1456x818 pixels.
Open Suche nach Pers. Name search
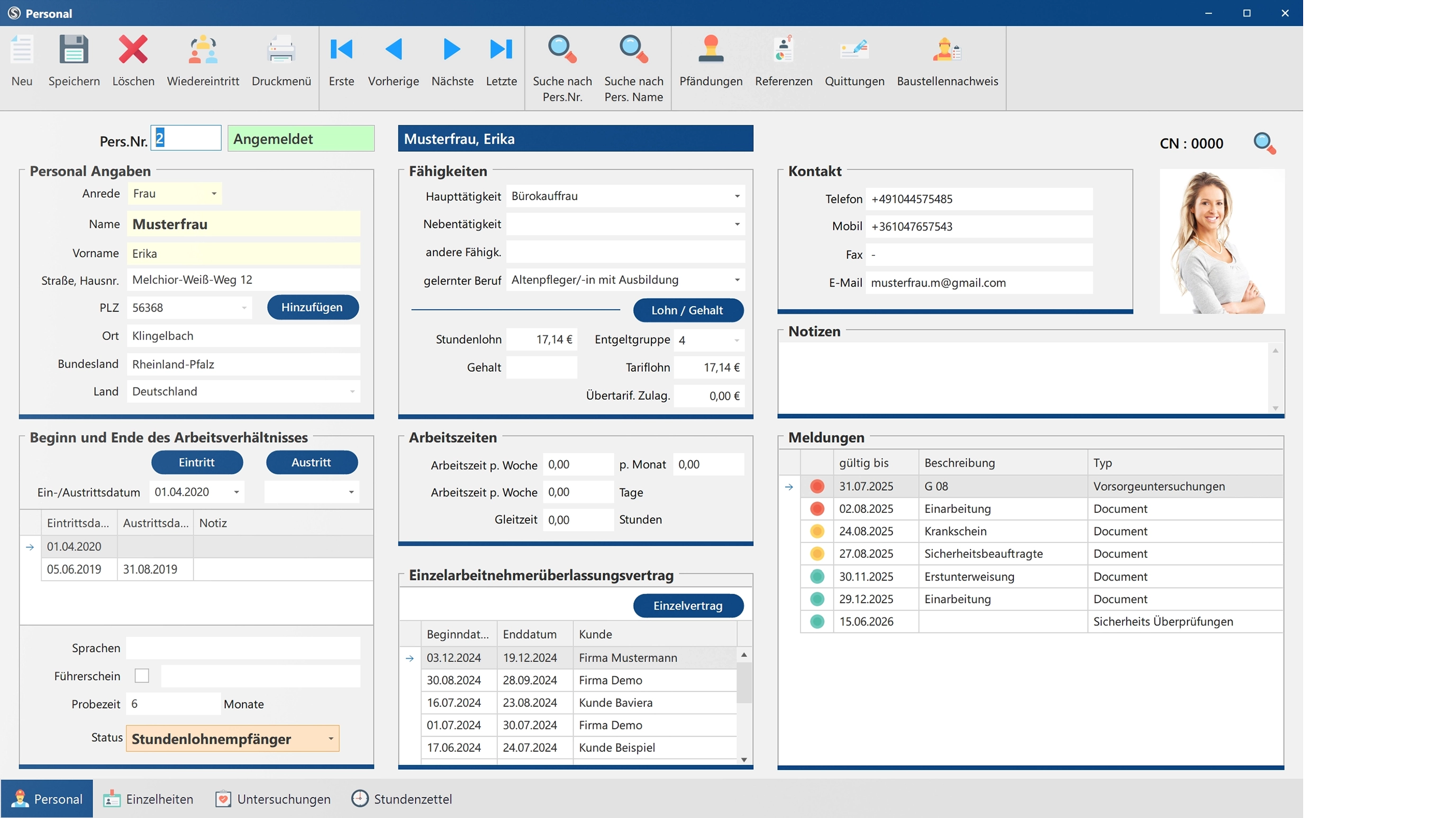[x=633, y=50]
